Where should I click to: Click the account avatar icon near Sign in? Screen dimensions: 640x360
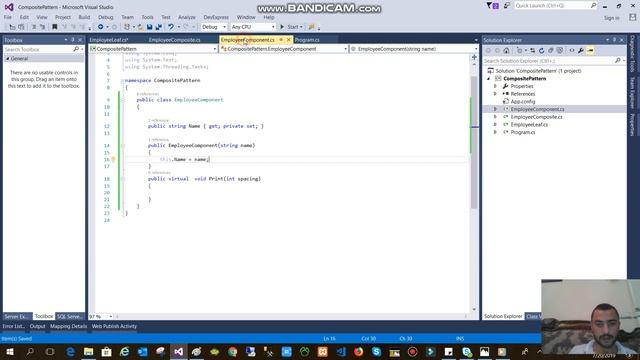632,17
